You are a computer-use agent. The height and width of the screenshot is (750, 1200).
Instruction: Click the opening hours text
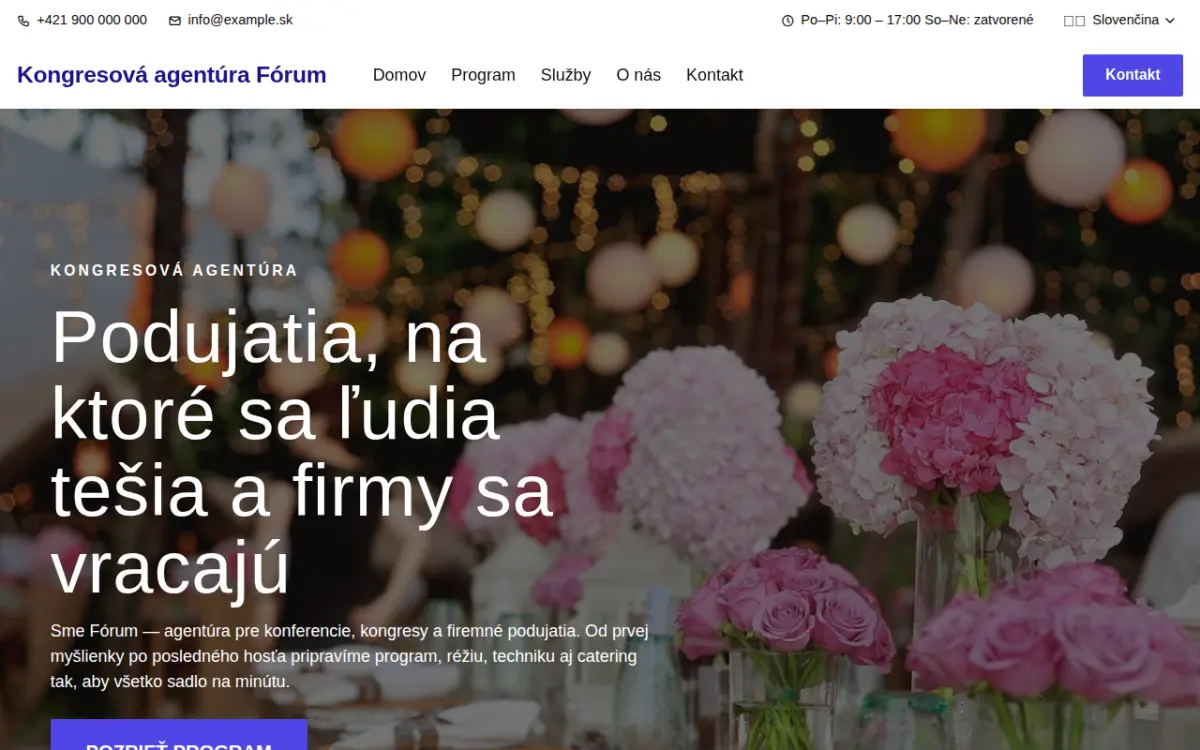tap(917, 20)
